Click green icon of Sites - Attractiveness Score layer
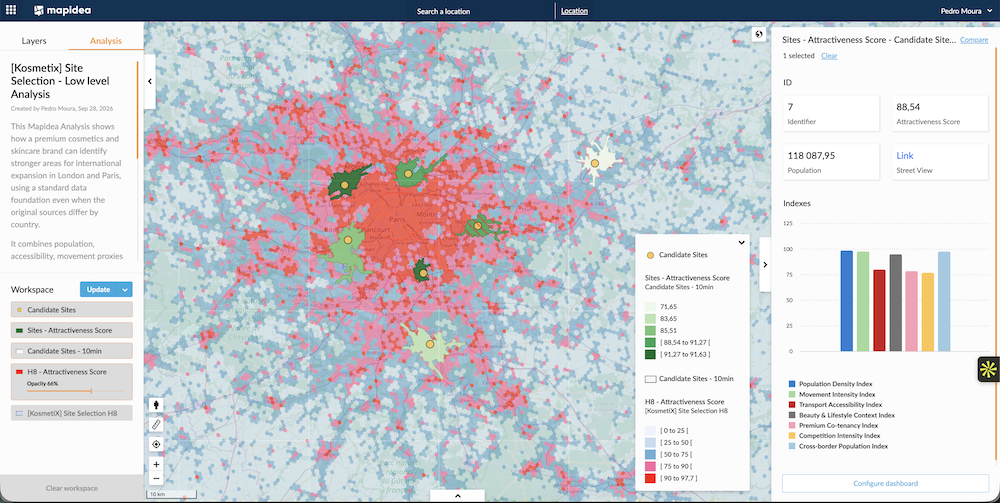This screenshot has width=1000, height=503. click(19, 330)
